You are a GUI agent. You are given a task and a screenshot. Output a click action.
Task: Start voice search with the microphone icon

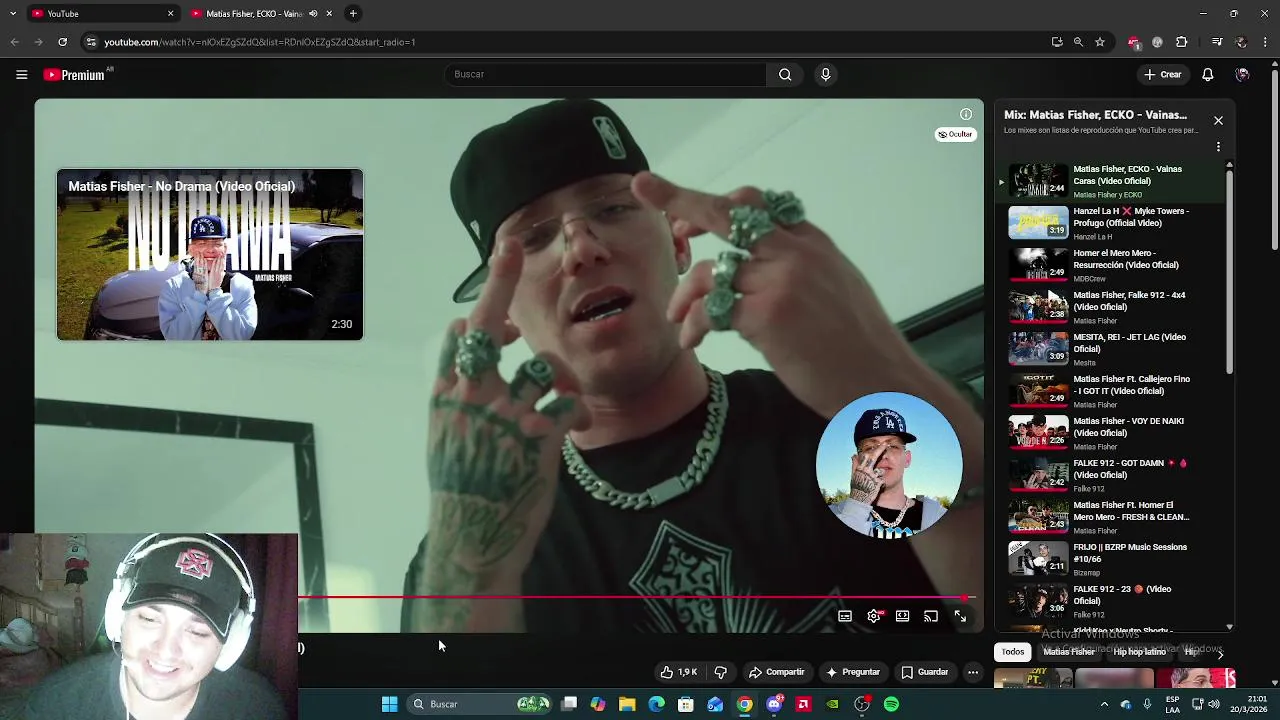pos(825,74)
